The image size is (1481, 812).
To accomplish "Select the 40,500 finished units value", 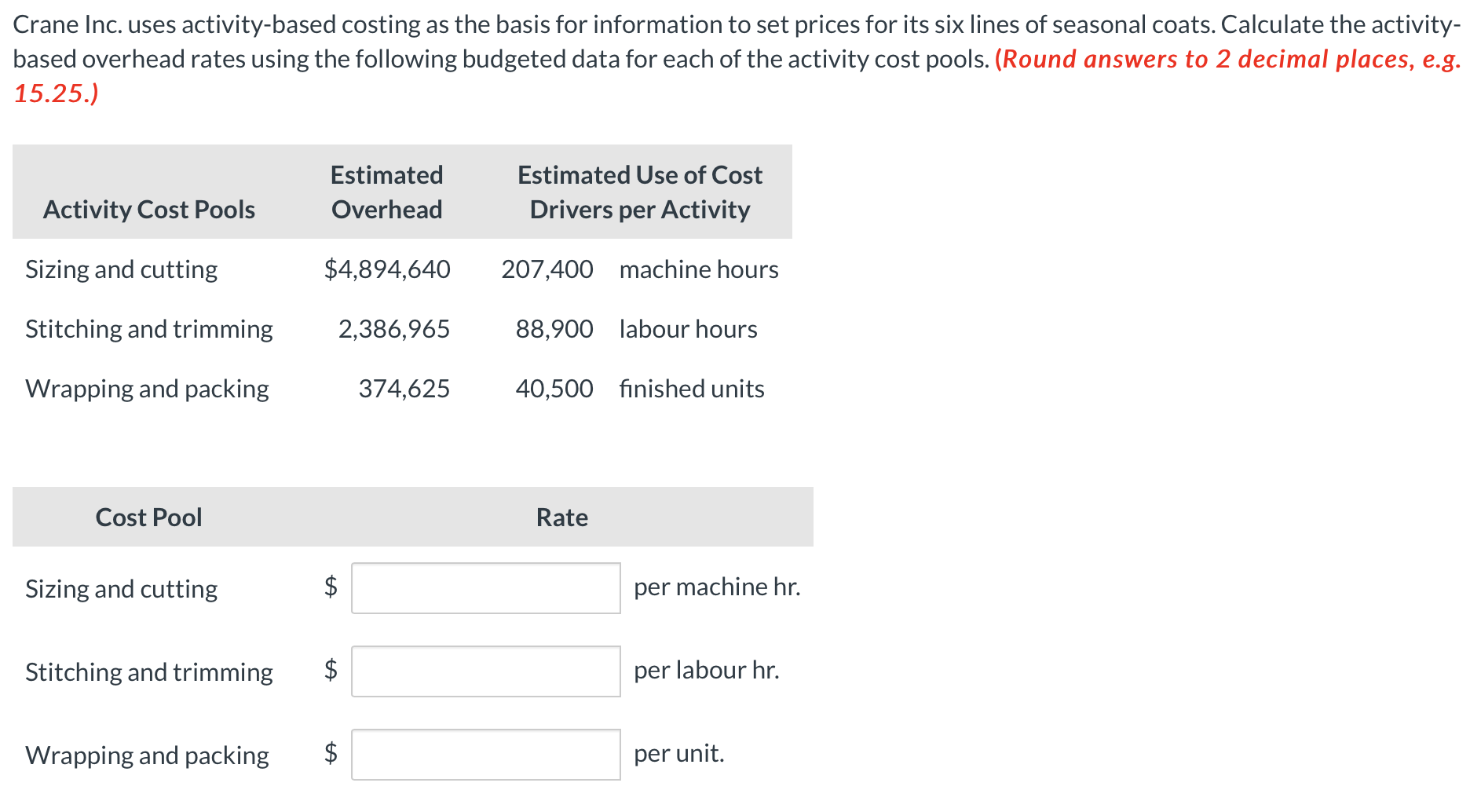I will [x=555, y=388].
